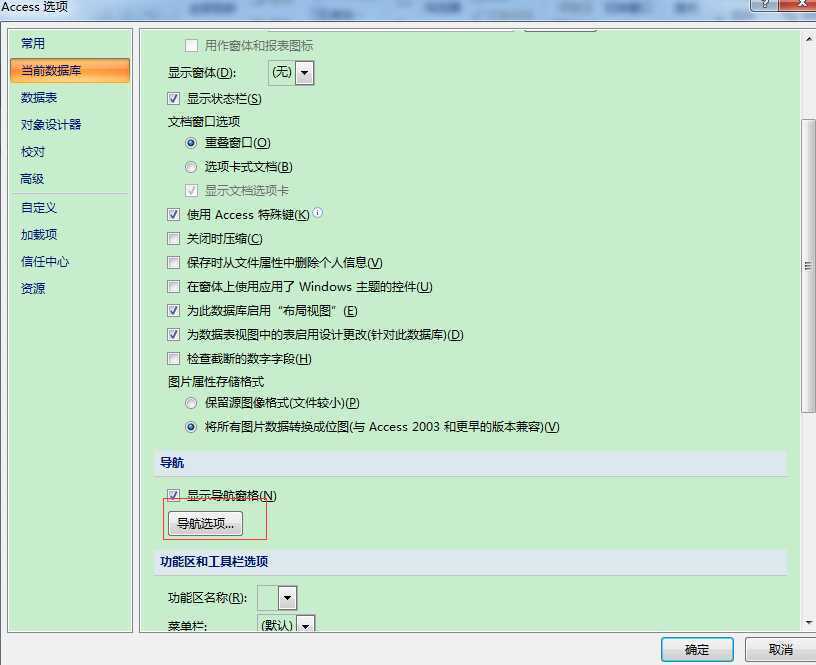Screen dimensions: 816x665
Task: Open the 资源 category
Action: click(33, 288)
